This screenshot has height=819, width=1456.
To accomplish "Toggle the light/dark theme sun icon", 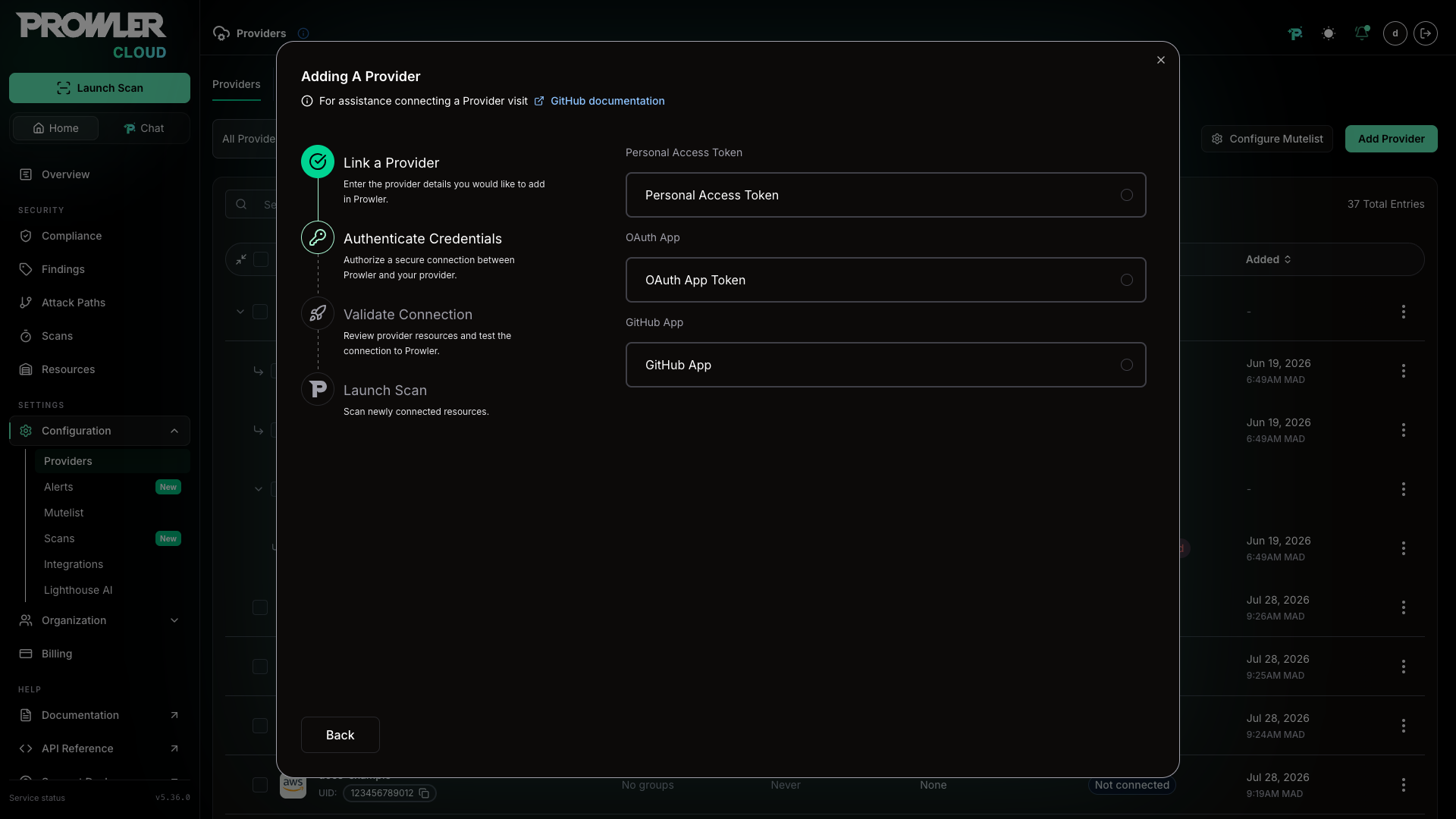I will tap(1329, 33).
